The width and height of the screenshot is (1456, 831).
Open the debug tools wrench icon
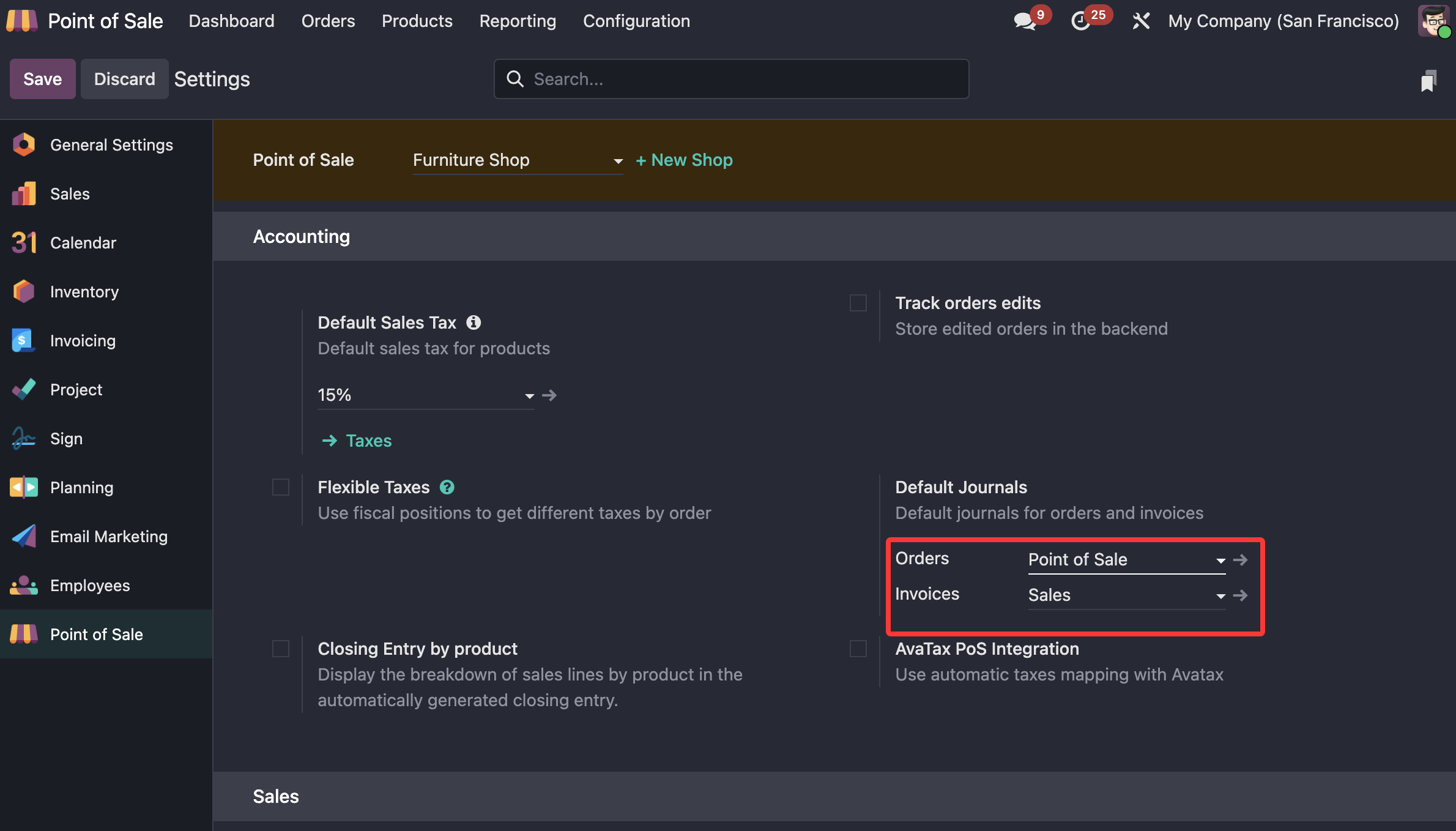[1141, 21]
